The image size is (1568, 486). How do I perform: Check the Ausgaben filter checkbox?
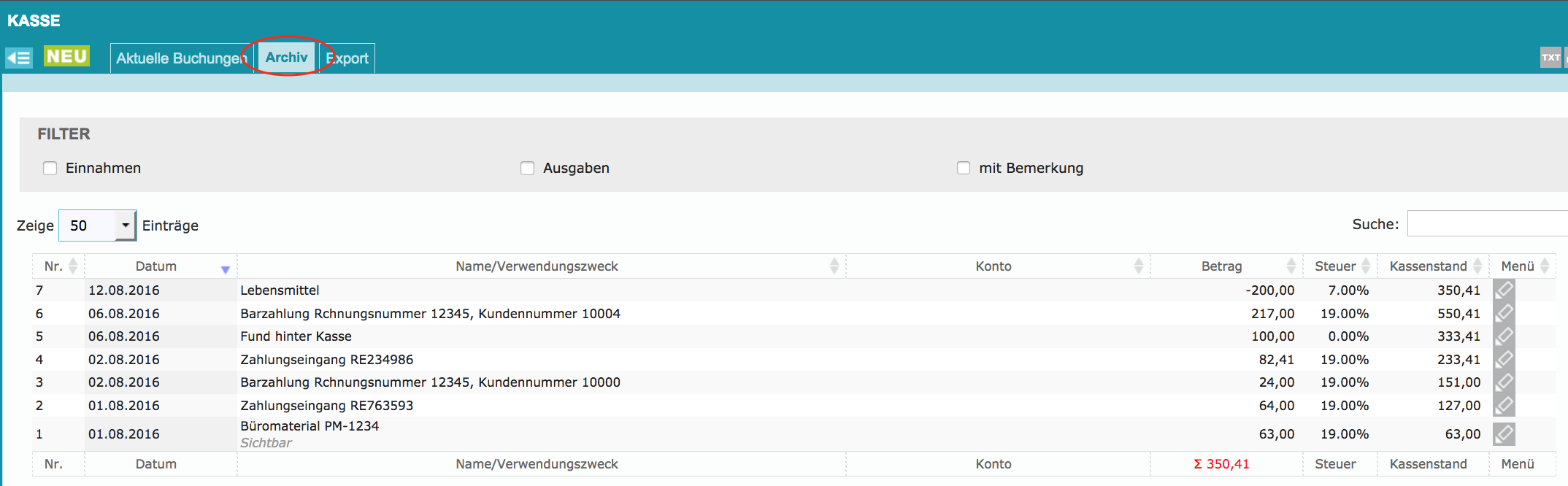527,169
